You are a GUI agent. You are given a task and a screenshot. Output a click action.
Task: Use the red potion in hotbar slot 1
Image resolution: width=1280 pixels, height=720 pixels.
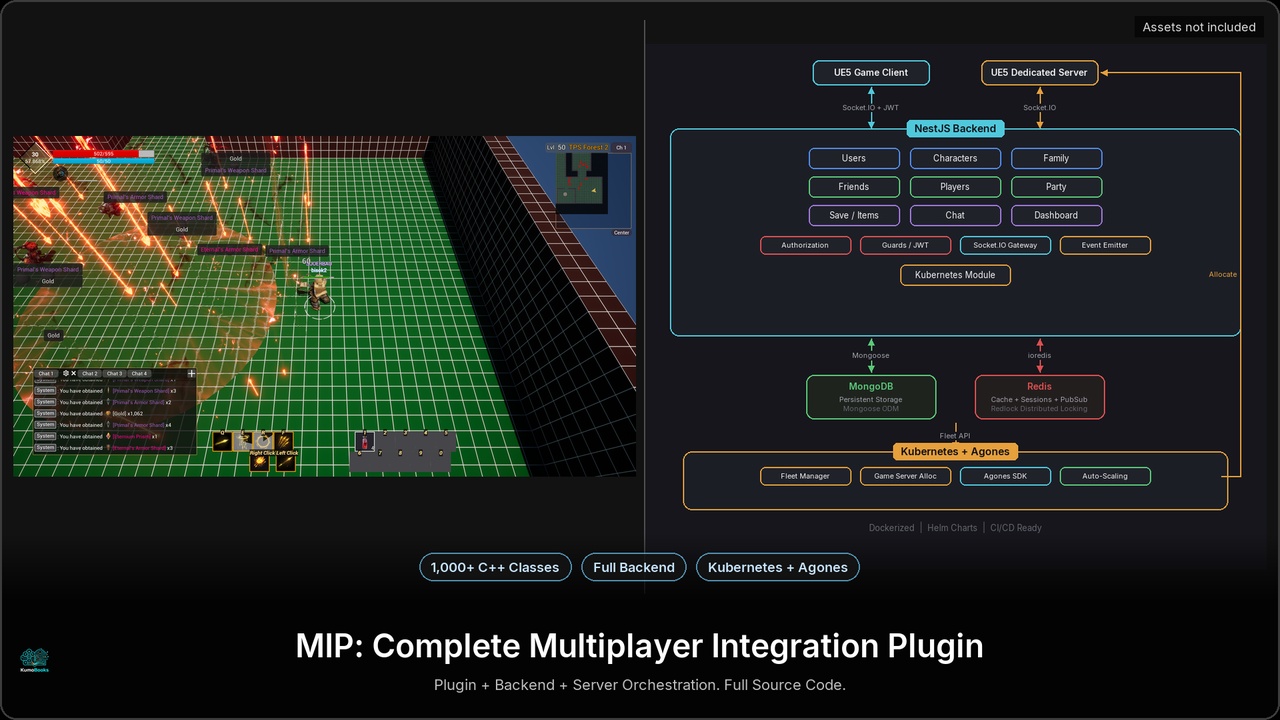pyautogui.click(x=365, y=442)
